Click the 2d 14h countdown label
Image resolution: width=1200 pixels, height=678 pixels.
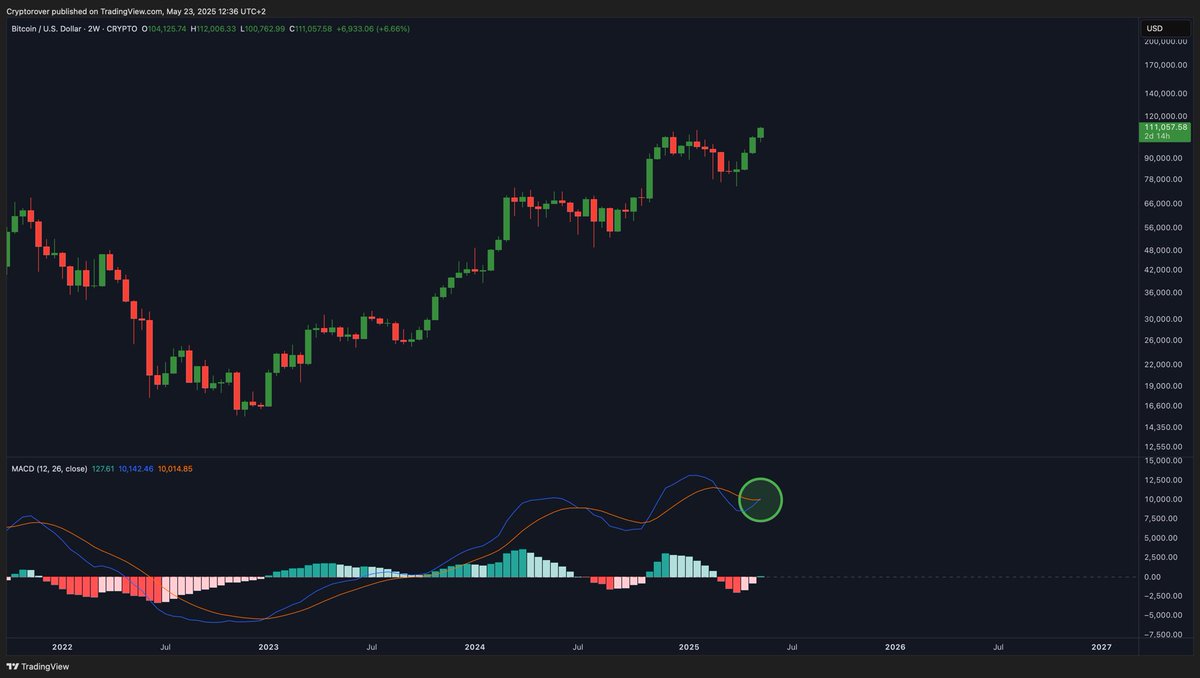[1157, 136]
